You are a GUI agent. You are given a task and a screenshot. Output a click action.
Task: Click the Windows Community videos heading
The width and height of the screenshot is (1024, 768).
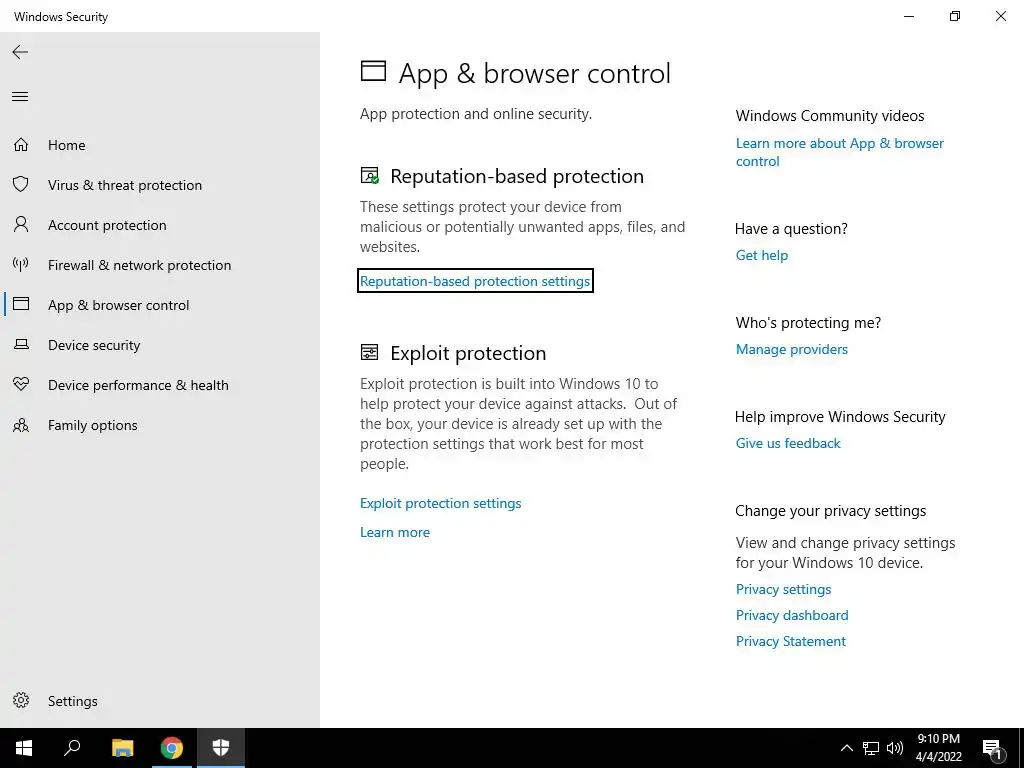(x=829, y=116)
